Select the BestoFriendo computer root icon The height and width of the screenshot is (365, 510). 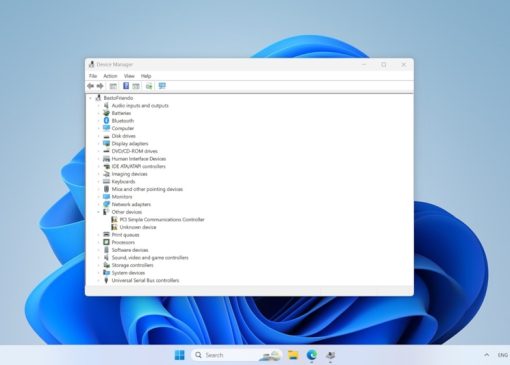point(98,98)
